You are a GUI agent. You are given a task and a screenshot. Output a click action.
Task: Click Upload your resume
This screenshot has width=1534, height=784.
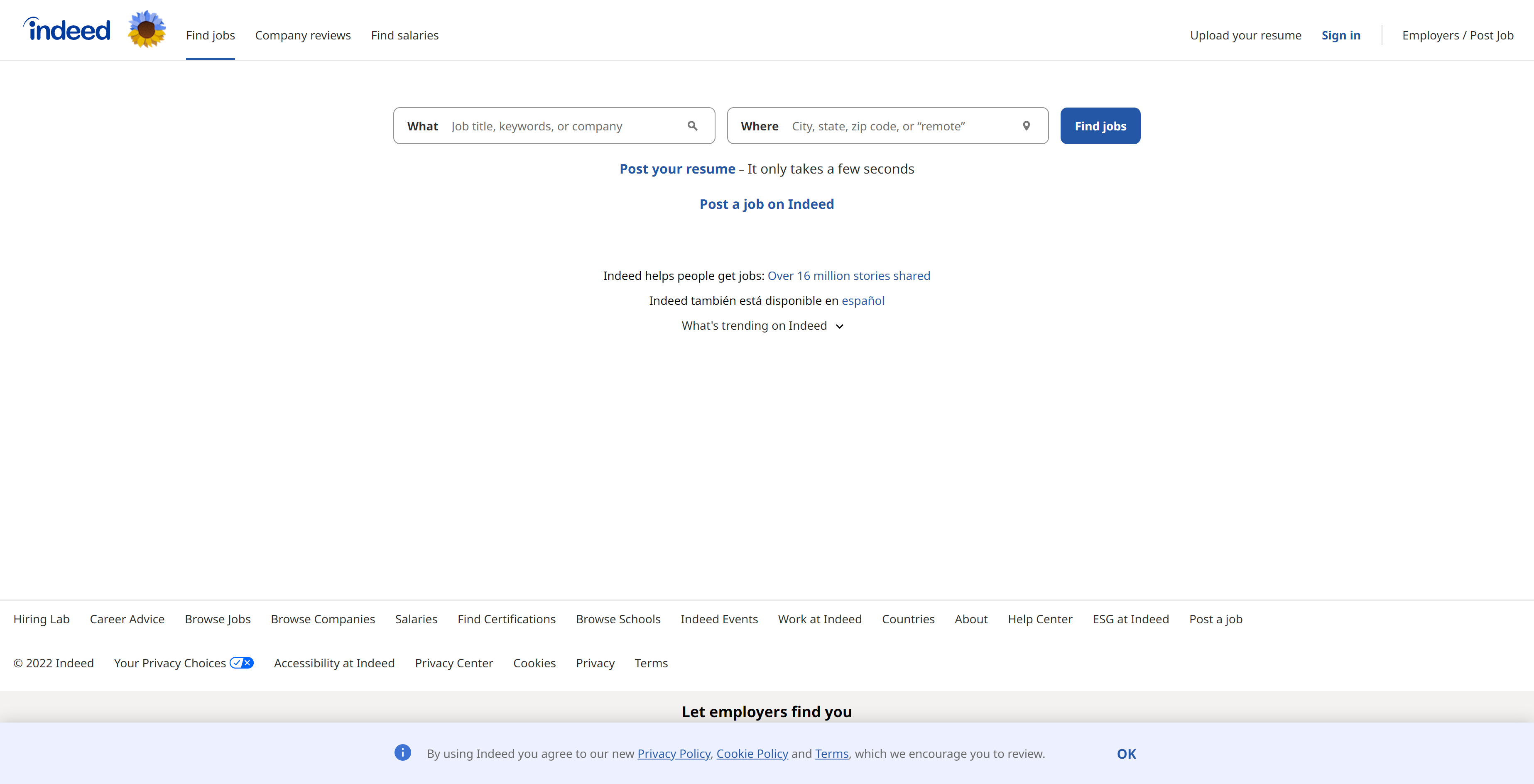pos(1245,35)
